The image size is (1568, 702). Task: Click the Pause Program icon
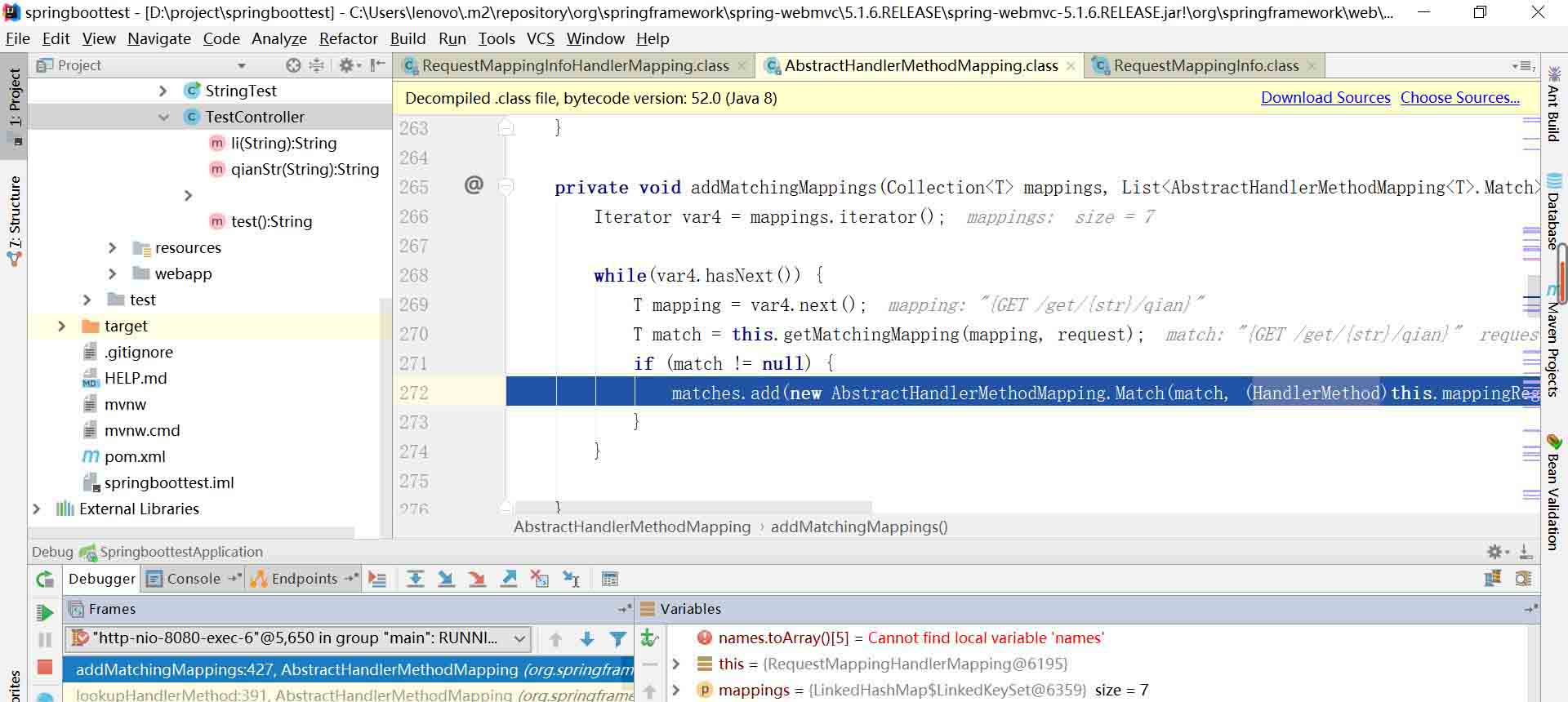pyautogui.click(x=45, y=640)
